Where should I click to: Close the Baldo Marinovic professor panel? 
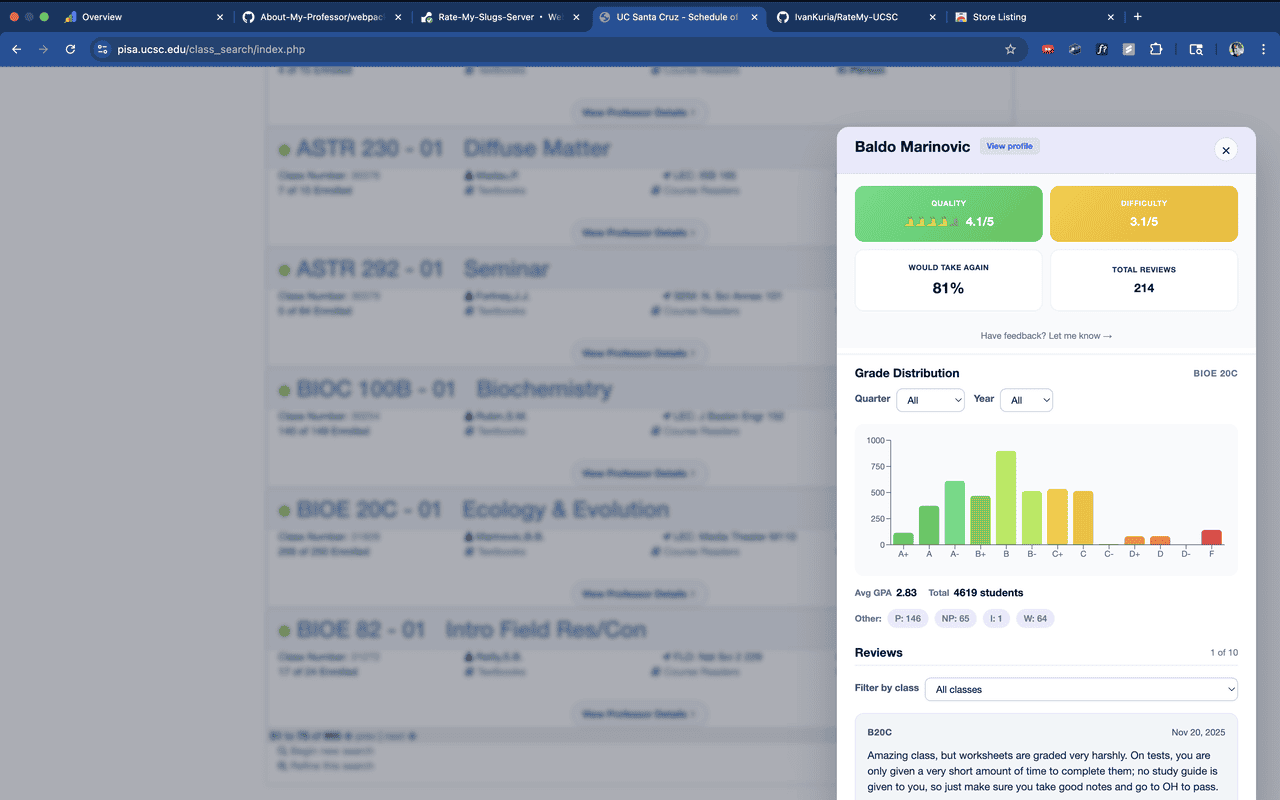[1225, 150]
